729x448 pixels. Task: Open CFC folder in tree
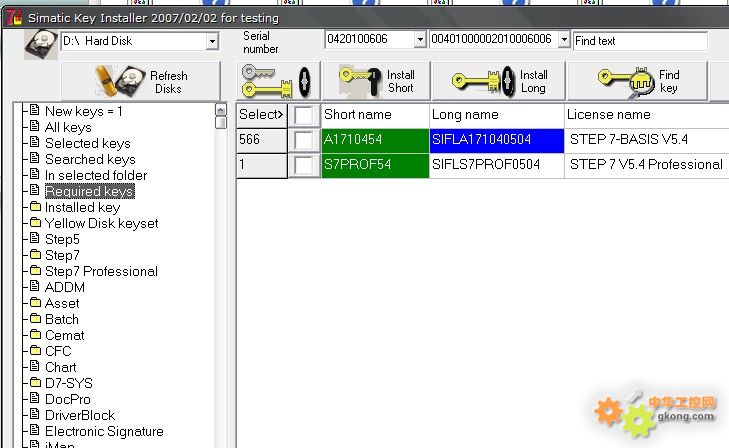58,351
